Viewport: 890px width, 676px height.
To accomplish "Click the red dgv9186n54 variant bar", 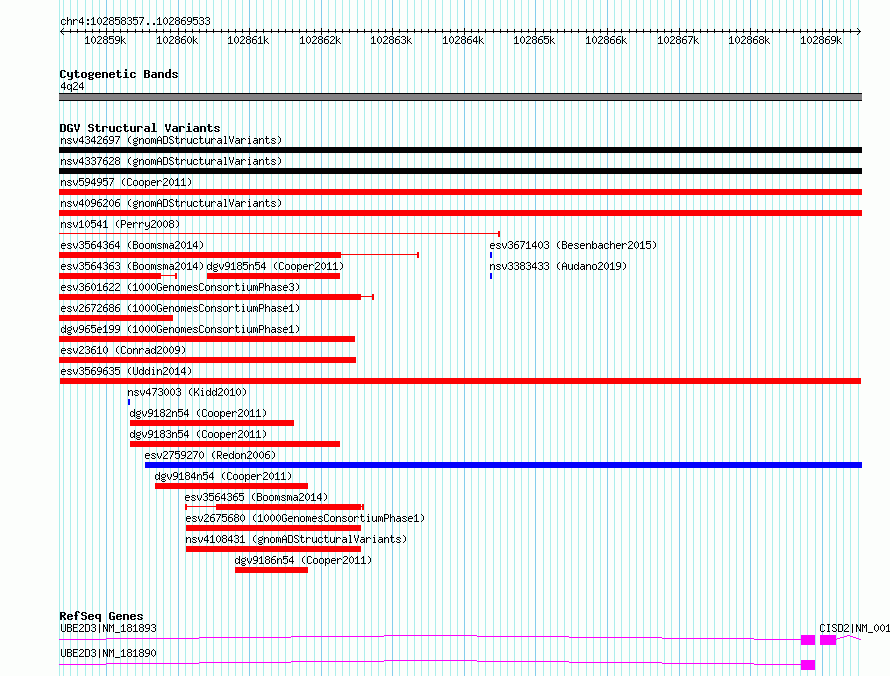I will coord(271,570).
